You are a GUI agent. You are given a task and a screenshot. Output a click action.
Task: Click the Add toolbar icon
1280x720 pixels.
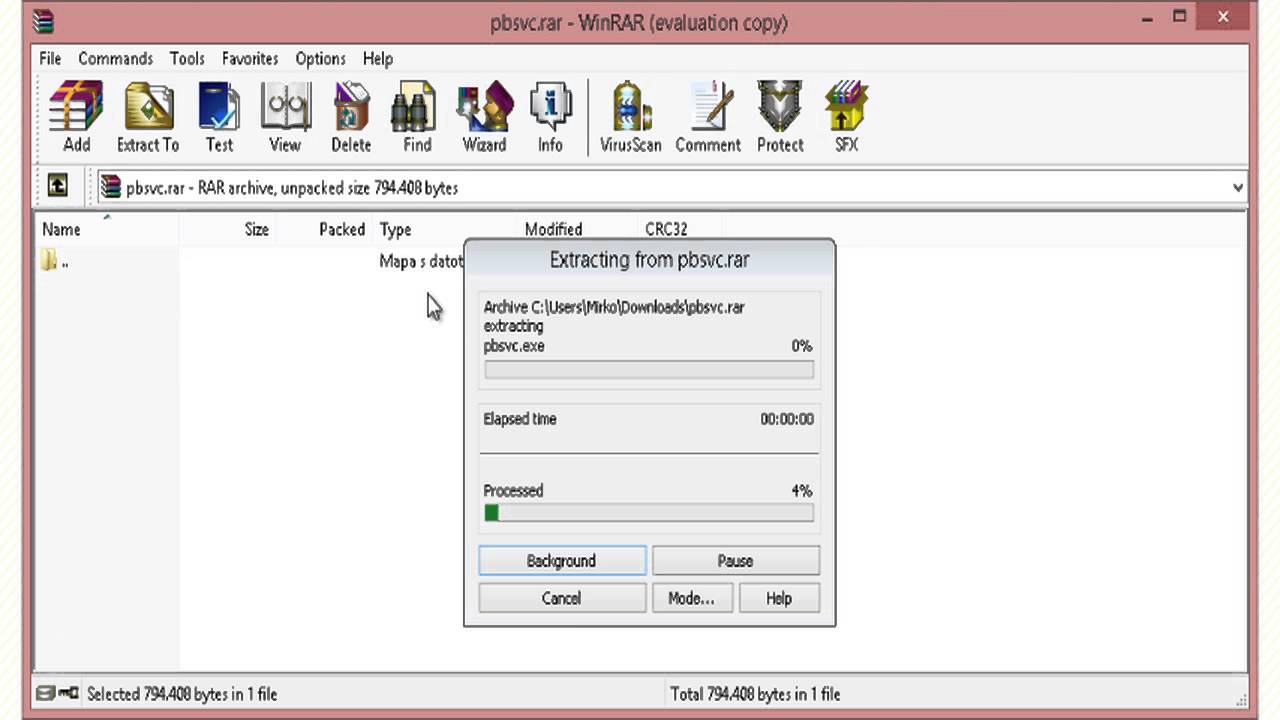click(x=76, y=117)
